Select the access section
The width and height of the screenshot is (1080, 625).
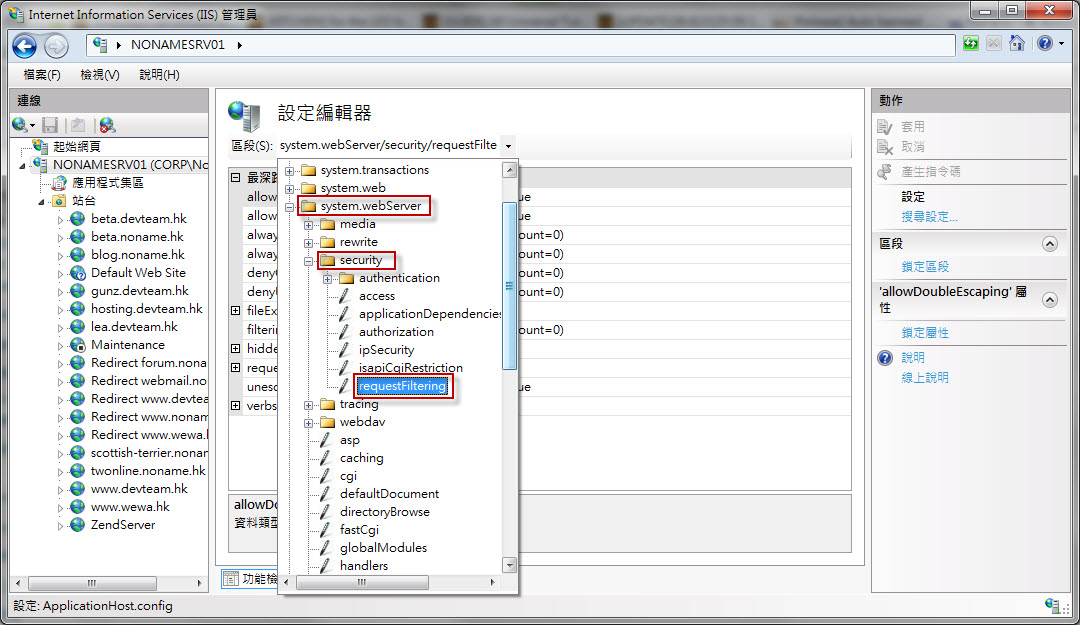pos(377,296)
